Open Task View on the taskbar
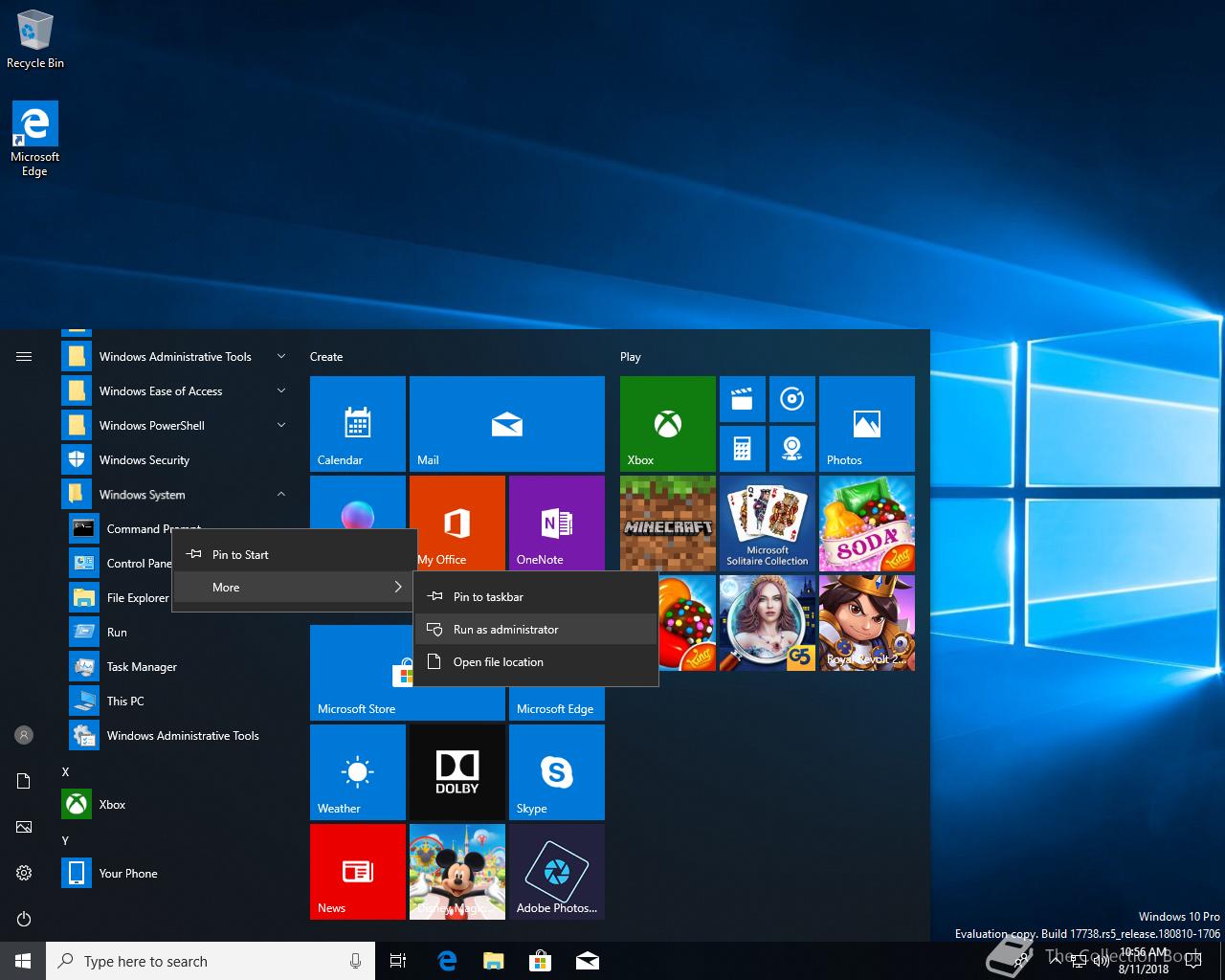The image size is (1225, 980). 398,961
